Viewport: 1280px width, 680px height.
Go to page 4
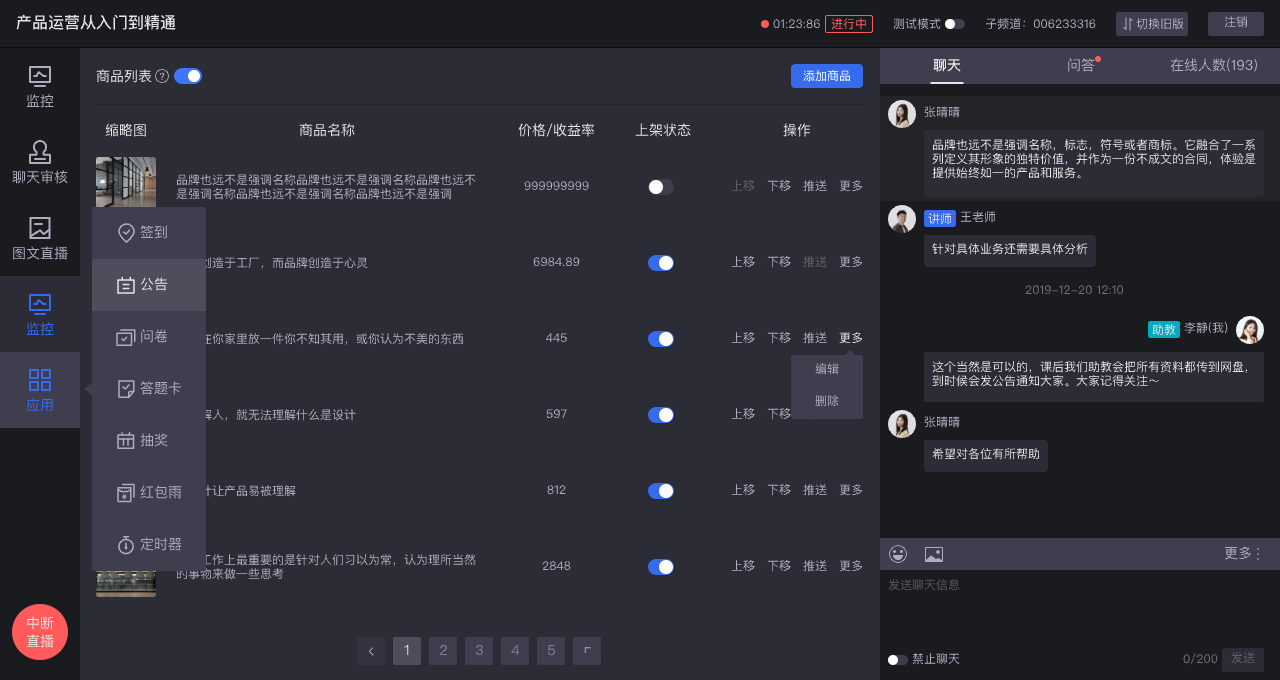[x=515, y=651]
